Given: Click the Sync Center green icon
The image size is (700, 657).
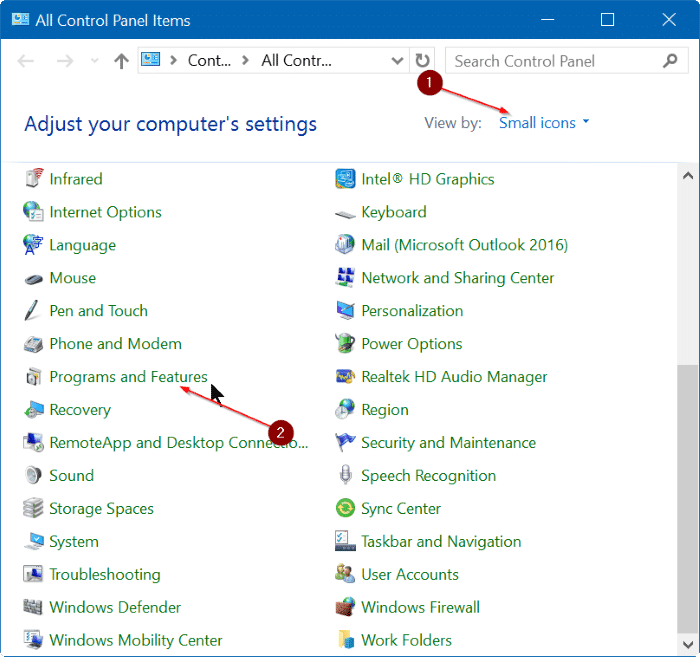Looking at the screenshot, I should pyautogui.click(x=346, y=508).
